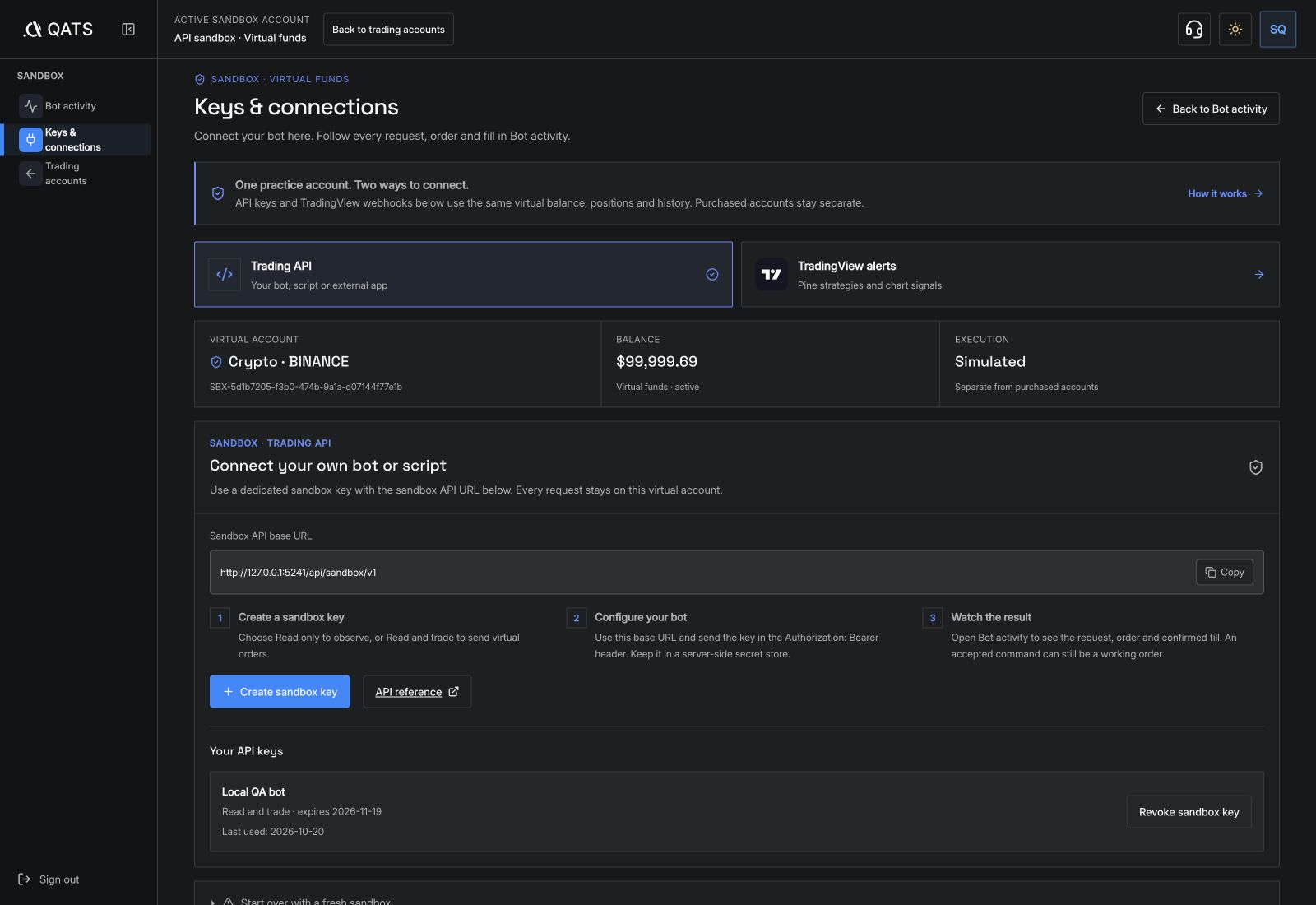Open Bot activity in the sidebar
Image resolution: width=1316 pixels, height=905 pixels.
tap(76, 106)
